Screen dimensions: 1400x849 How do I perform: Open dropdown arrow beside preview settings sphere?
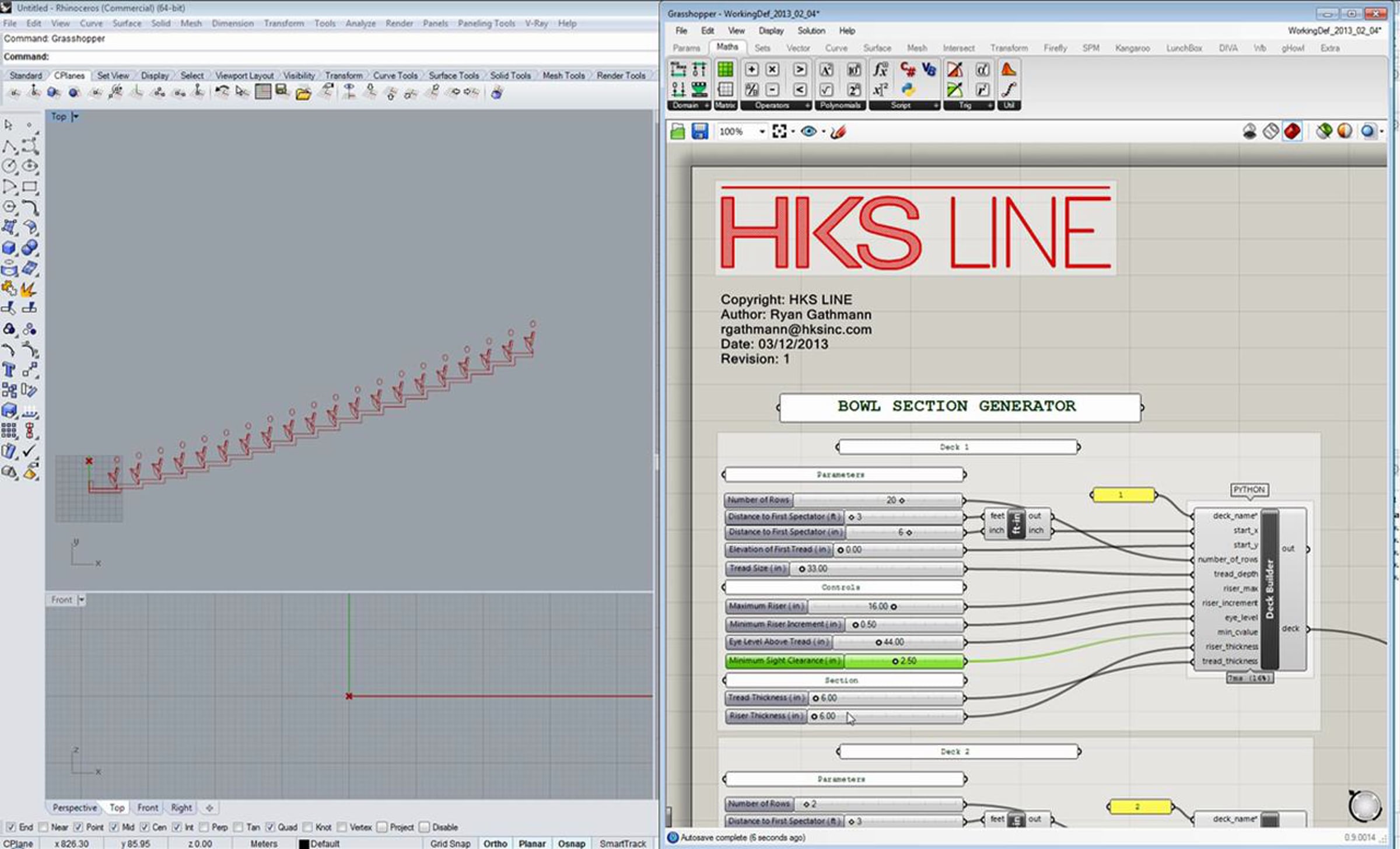tap(1381, 131)
